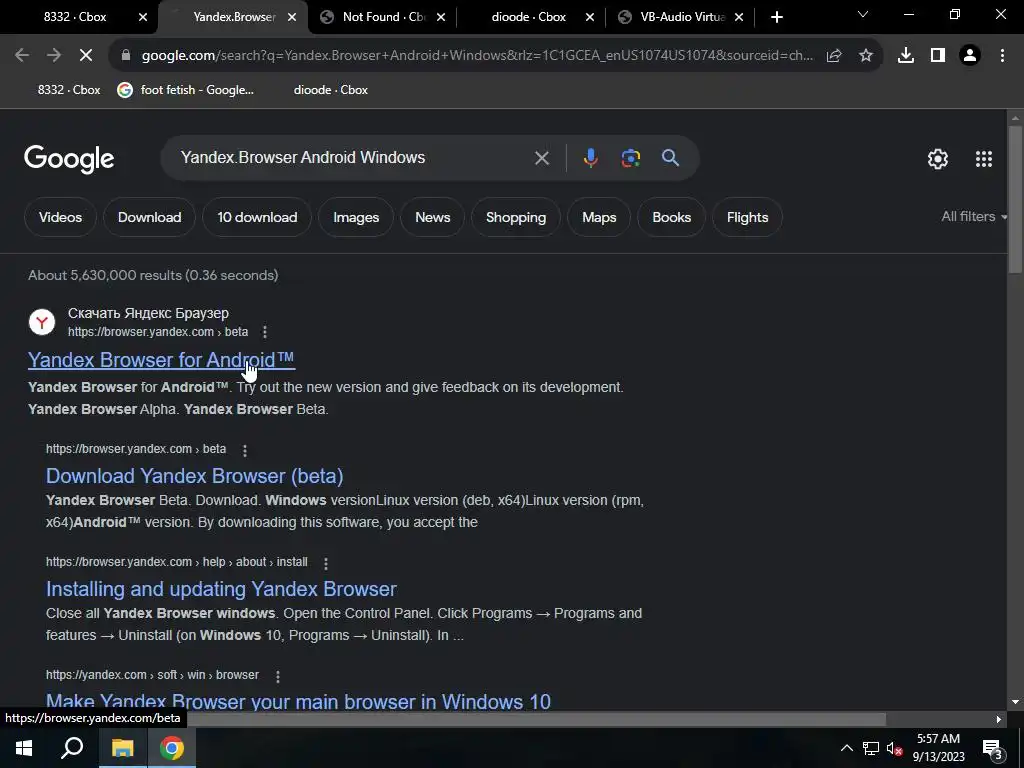Switch to the Not Found · Cbox tab

click(384, 17)
